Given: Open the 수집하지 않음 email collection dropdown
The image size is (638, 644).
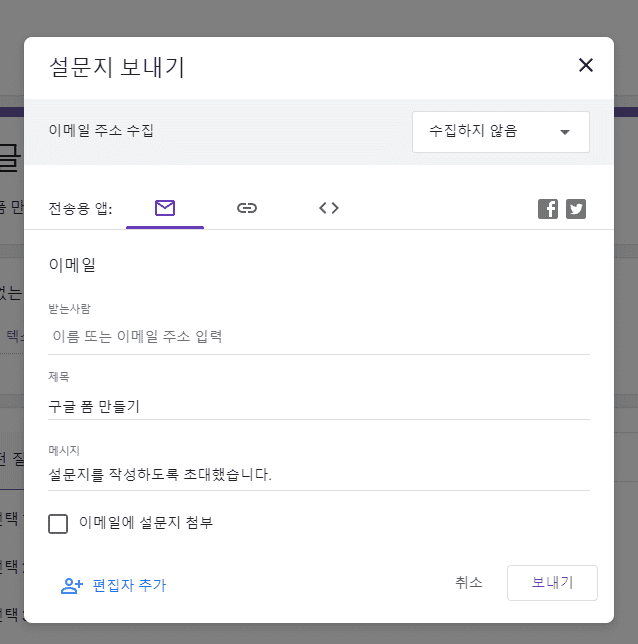Looking at the screenshot, I should click(x=501, y=132).
